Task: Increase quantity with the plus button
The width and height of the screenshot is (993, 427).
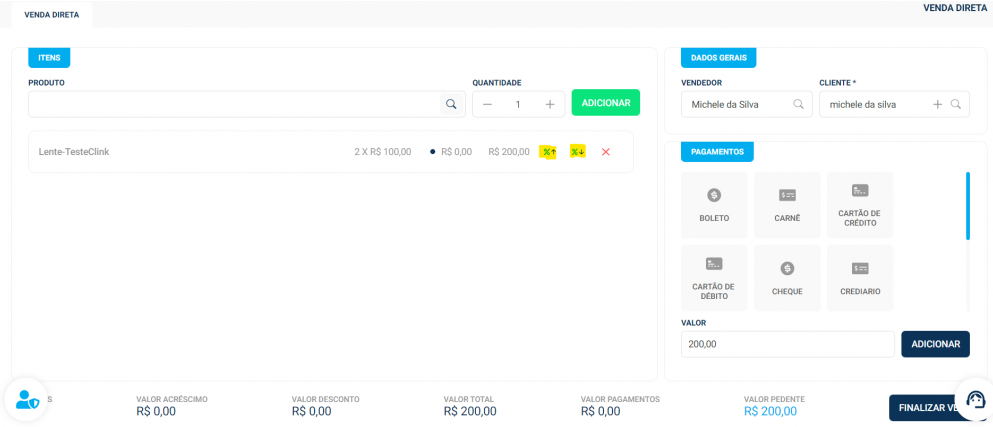Action: tap(549, 104)
